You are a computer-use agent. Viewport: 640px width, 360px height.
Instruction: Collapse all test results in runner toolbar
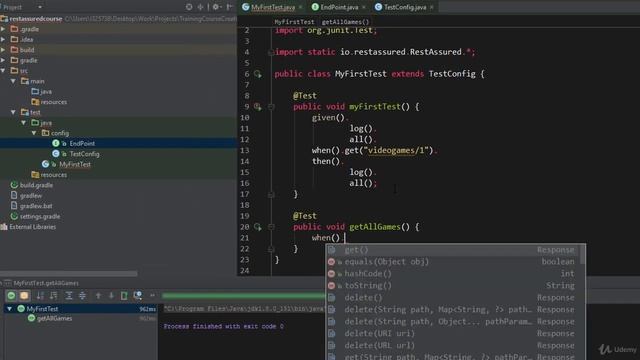tap(82, 296)
